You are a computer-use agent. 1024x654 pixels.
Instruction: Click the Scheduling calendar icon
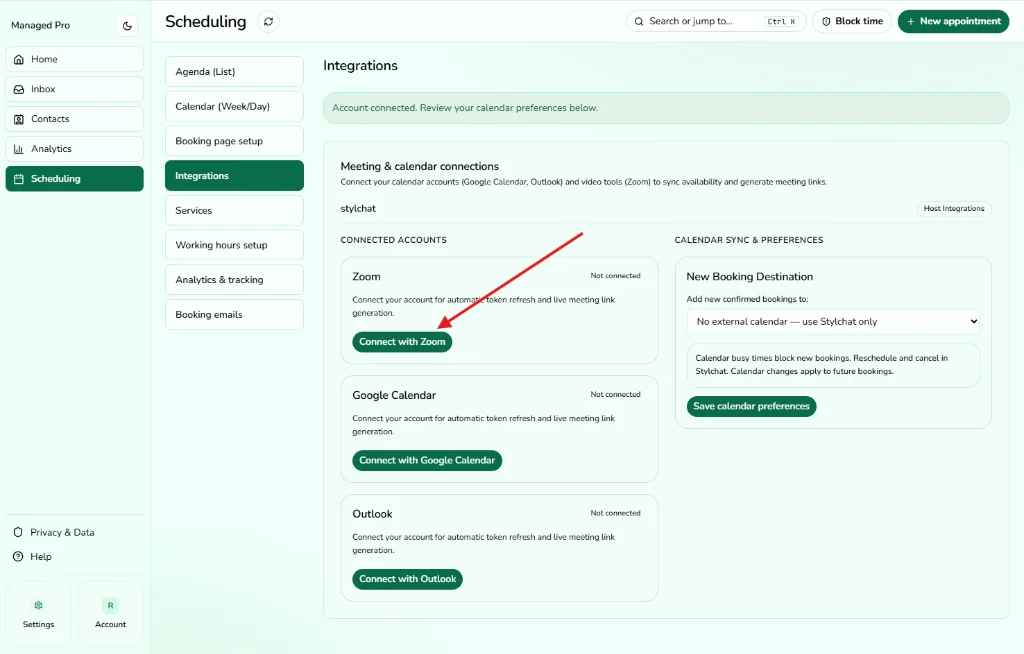(x=19, y=179)
